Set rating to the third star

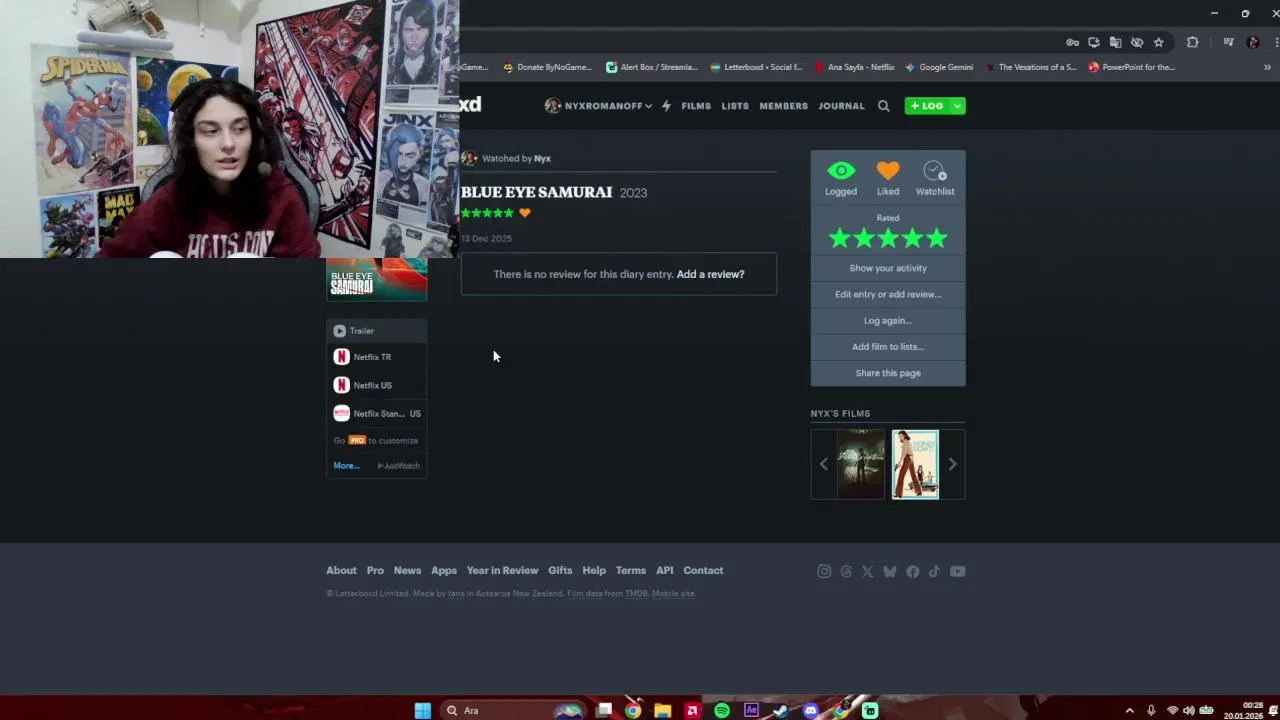click(888, 238)
